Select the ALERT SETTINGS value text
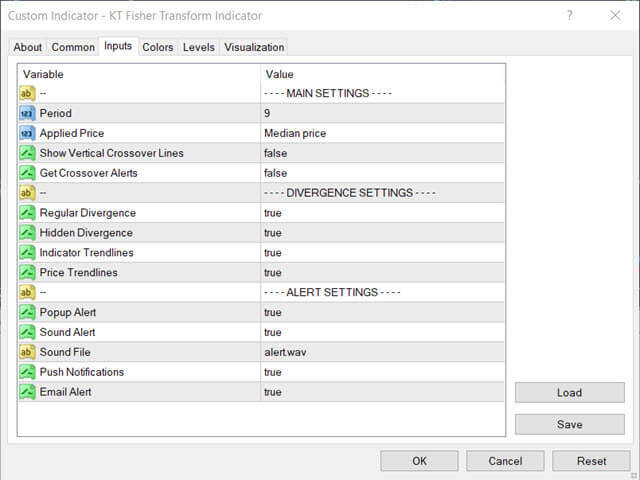 click(x=332, y=293)
